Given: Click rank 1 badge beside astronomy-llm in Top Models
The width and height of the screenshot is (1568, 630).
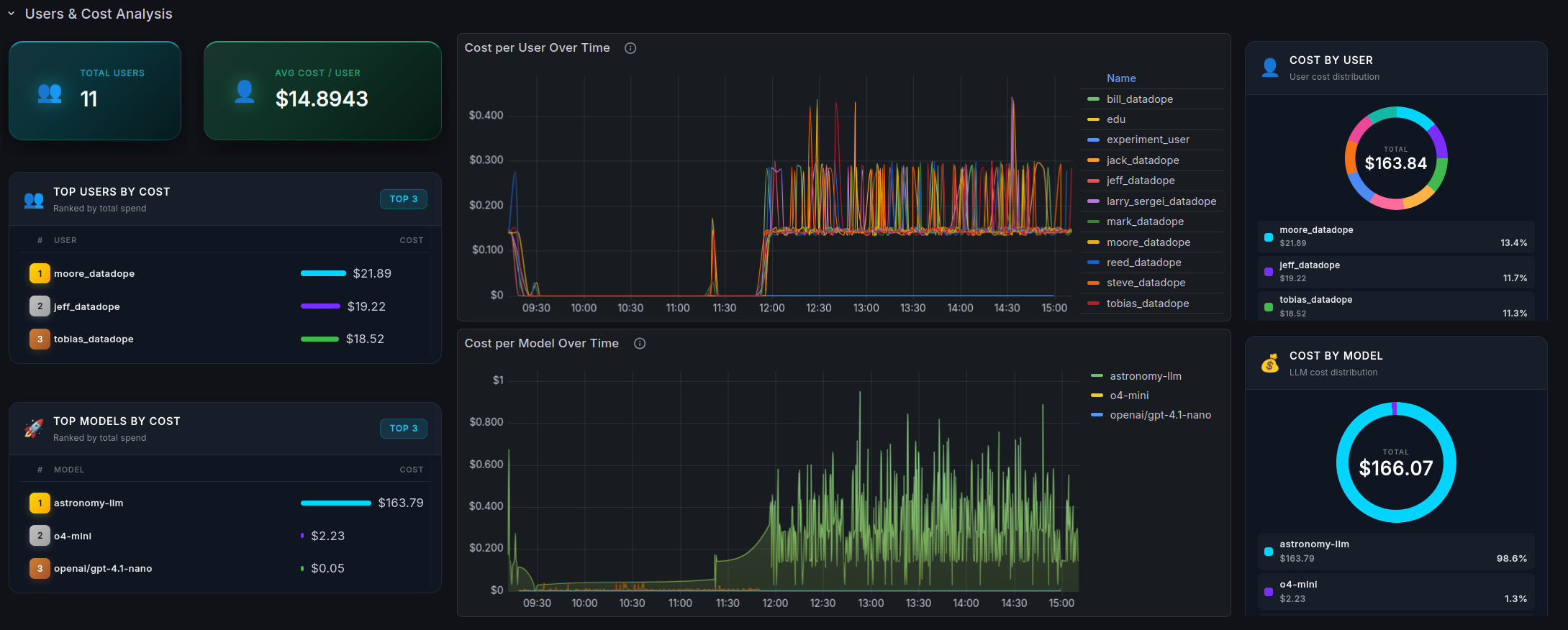Looking at the screenshot, I should 40,503.
